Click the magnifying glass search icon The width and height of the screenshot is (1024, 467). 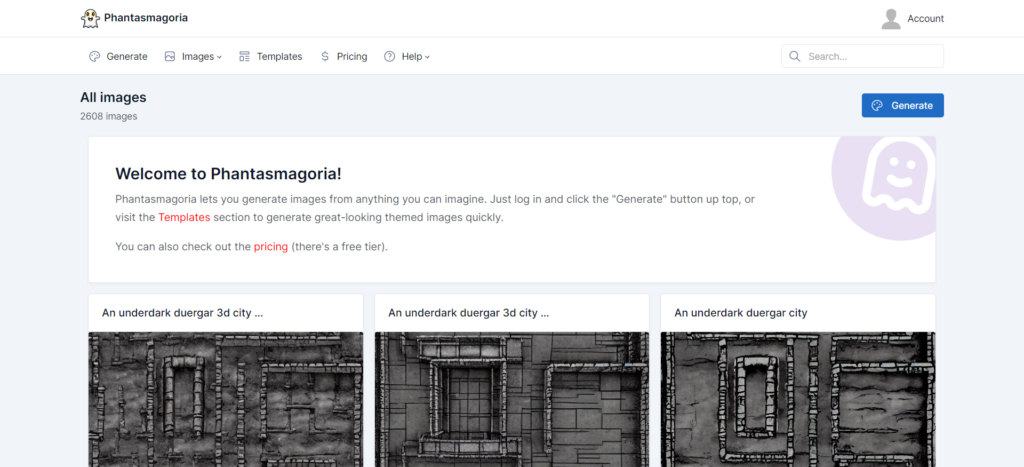point(795,57)
